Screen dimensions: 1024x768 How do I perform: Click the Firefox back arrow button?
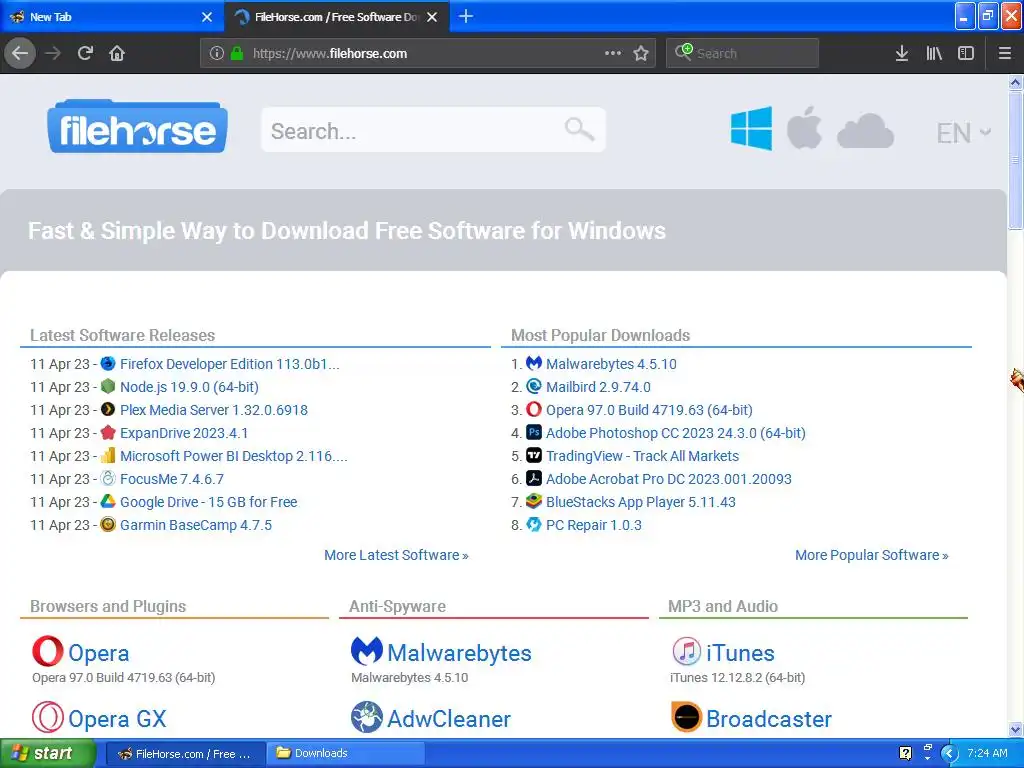click(20, 53)
